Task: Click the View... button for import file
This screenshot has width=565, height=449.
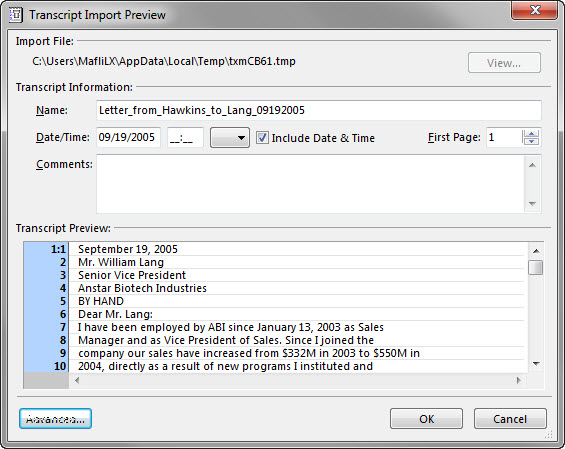Action: (504, 63)
